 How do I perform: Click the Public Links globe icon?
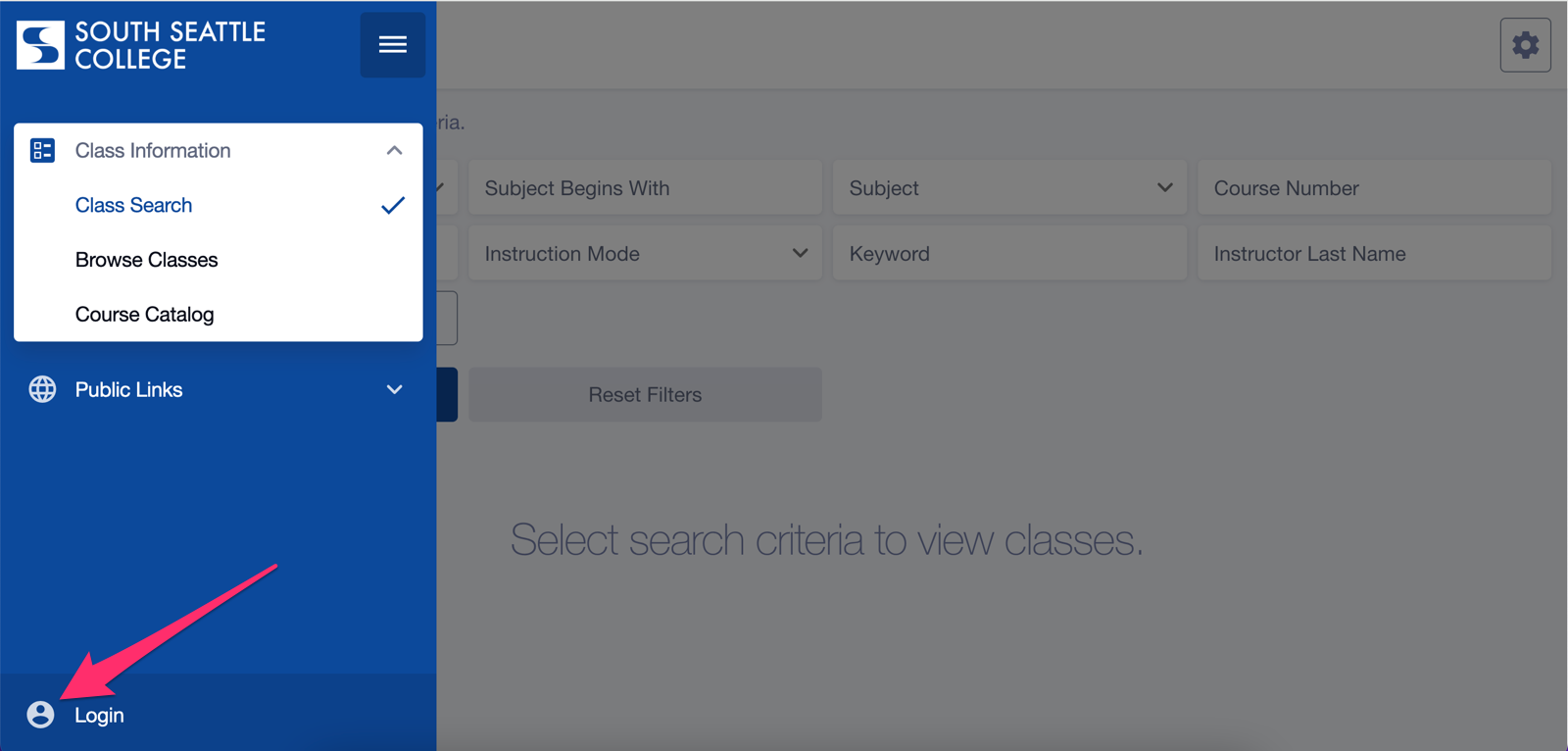42,389
